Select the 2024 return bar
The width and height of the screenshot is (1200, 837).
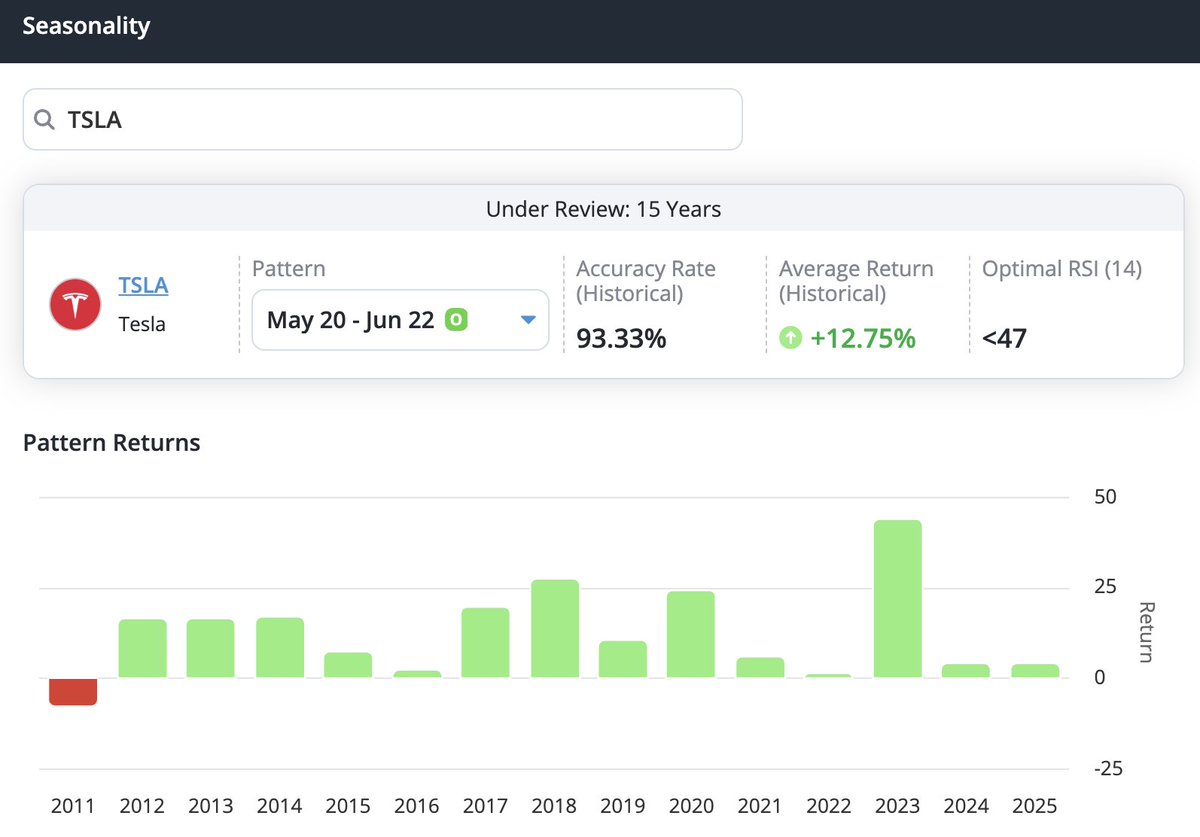966,671
